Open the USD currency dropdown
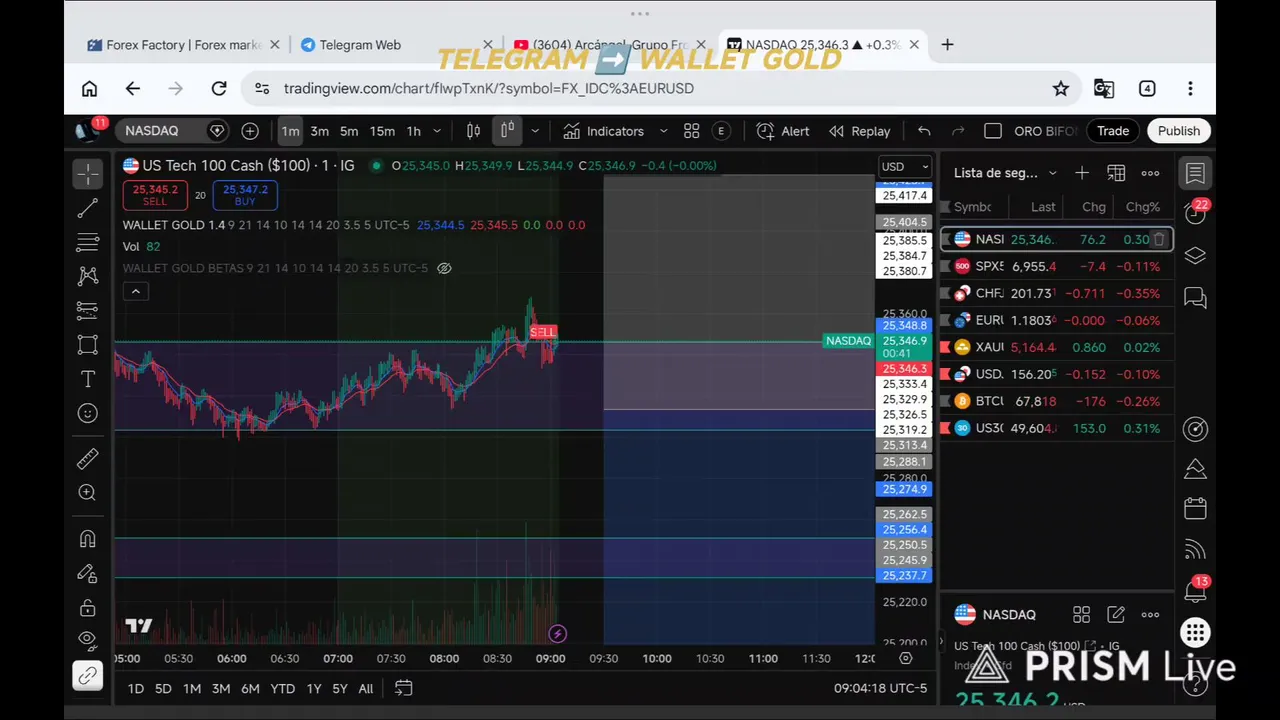The height and width of the screenshot is (720, 1280). pos(905,167)
